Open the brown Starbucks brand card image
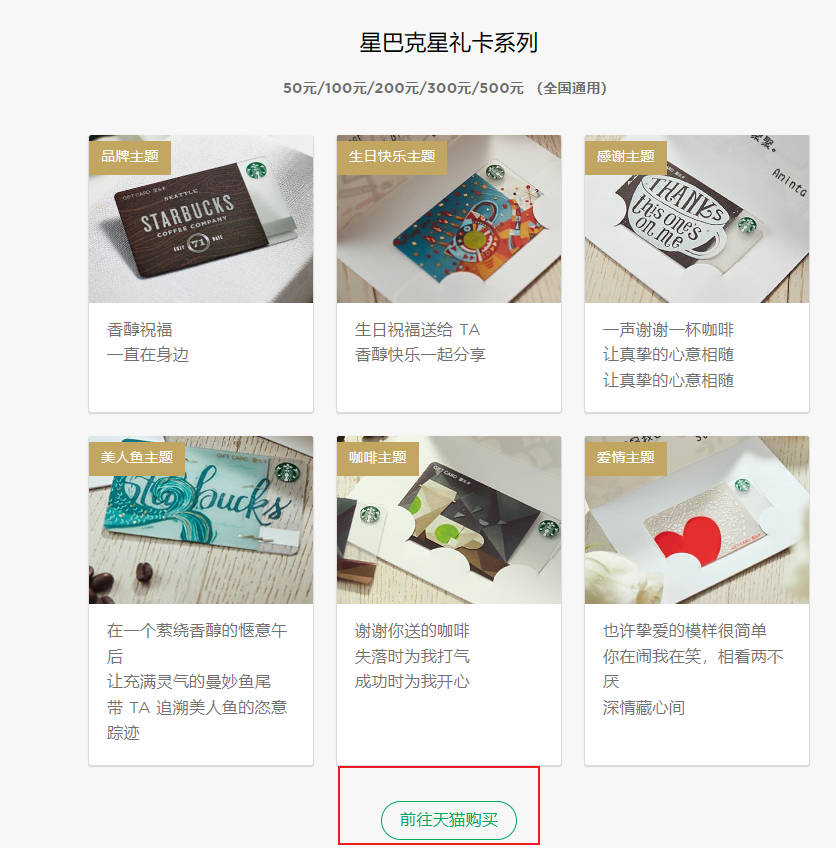This screenshot has height=848, width=836. 201,219
